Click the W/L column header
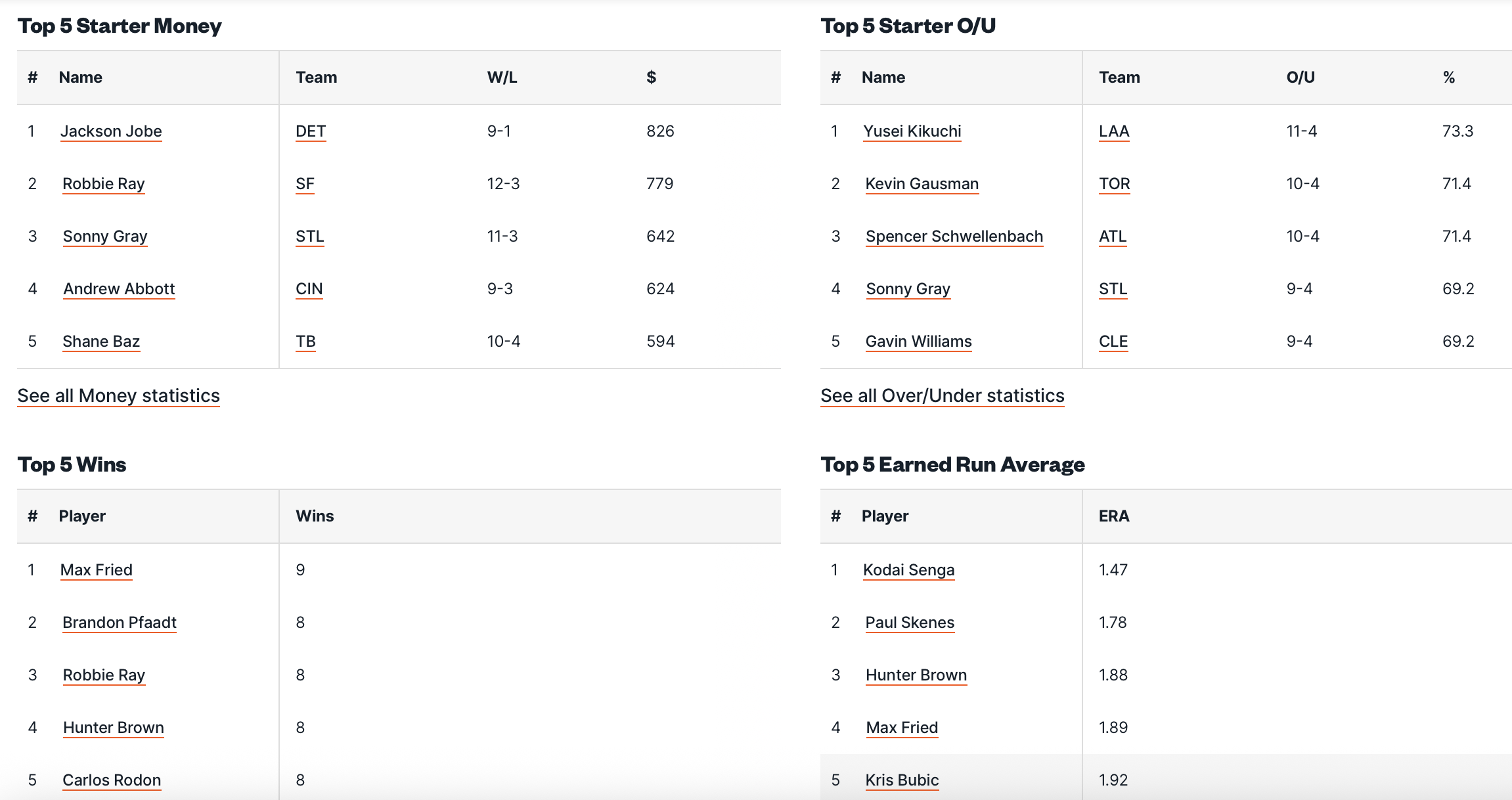This screenshot has height=800, width=1512. 502,78
